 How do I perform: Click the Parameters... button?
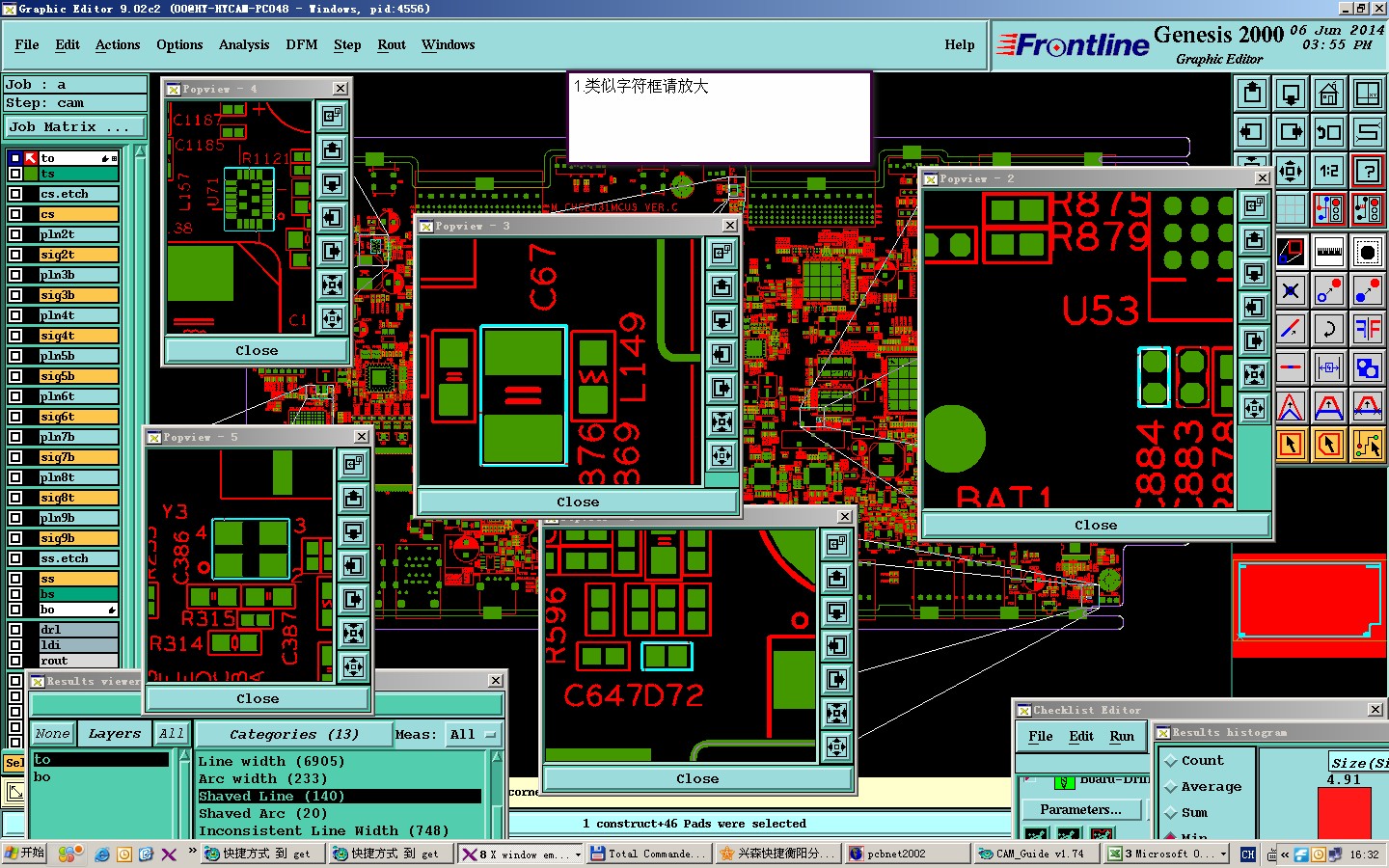(x=1081, y=810)
